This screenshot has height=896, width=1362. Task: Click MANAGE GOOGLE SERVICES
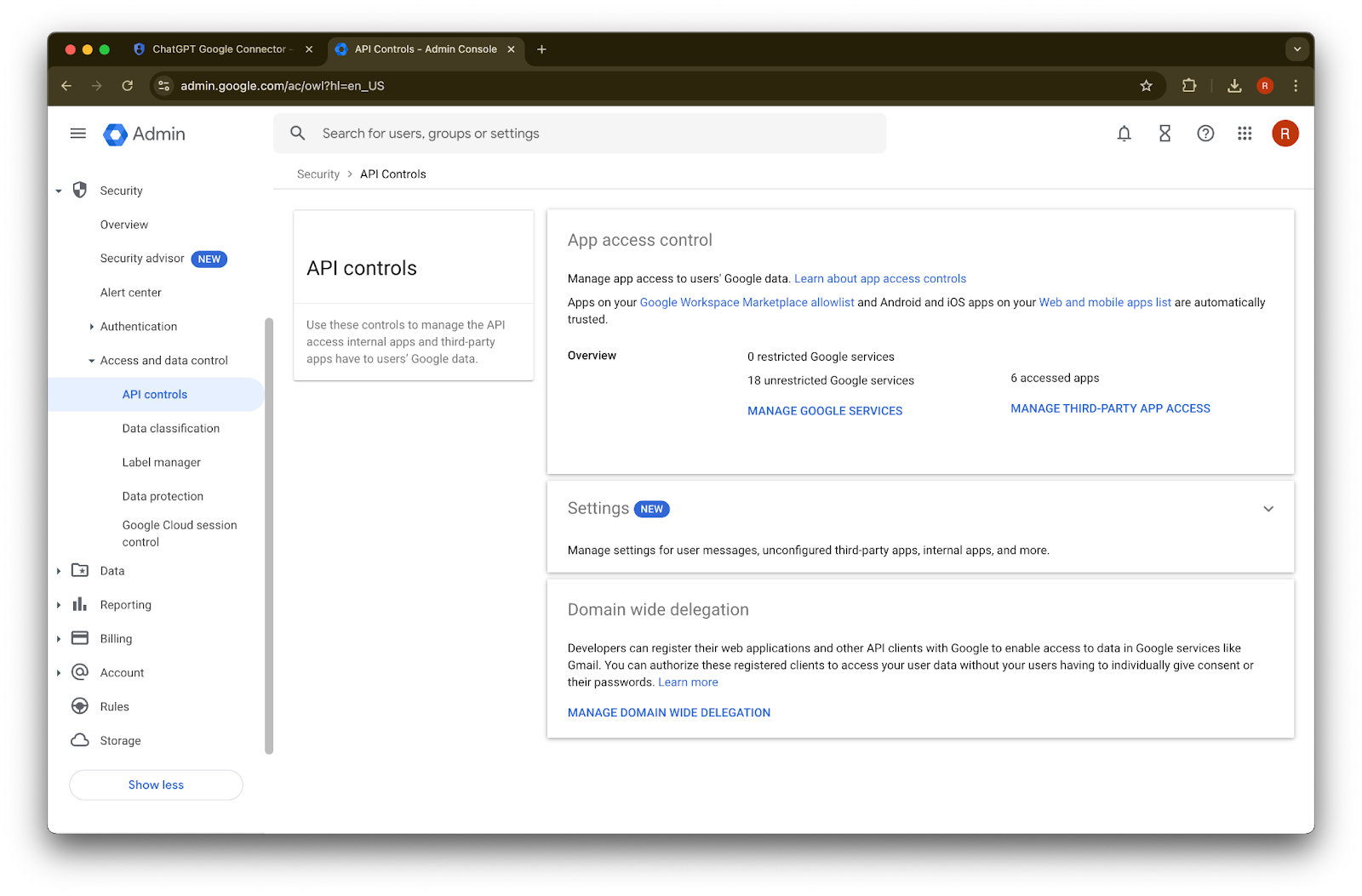(x=825, y=411)
